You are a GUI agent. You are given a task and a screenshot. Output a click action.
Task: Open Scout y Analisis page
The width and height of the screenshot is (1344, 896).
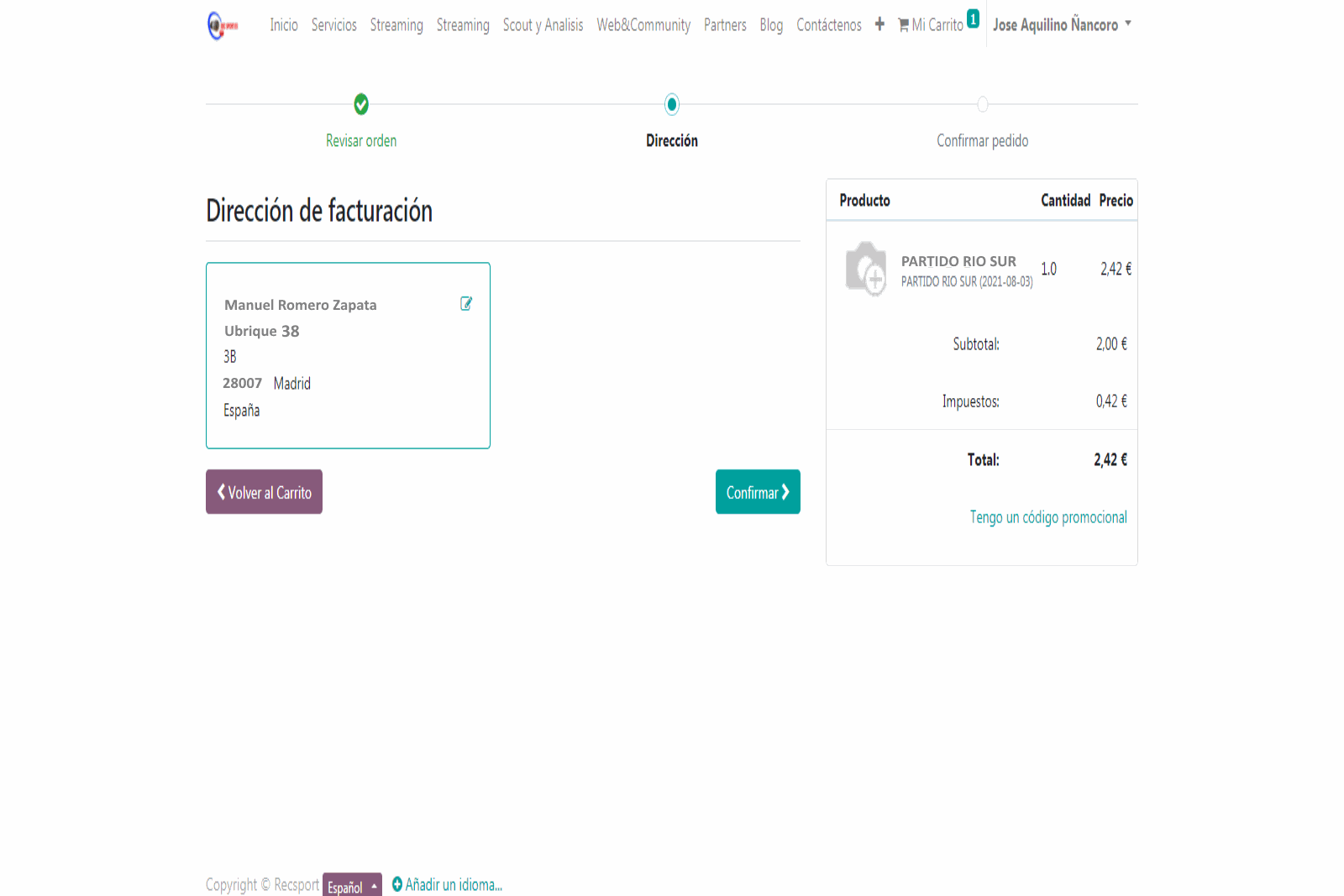point(543,25)
